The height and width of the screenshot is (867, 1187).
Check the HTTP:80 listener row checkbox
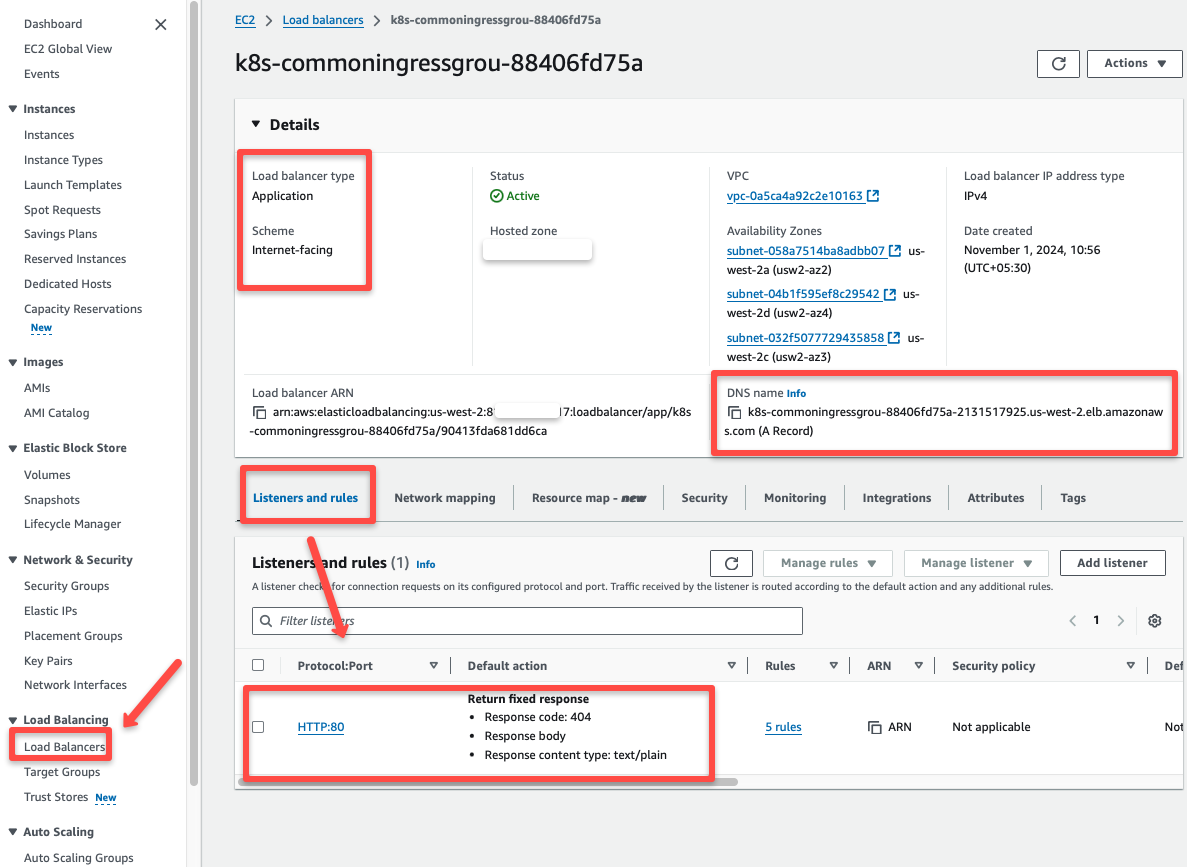coord(257,727)
